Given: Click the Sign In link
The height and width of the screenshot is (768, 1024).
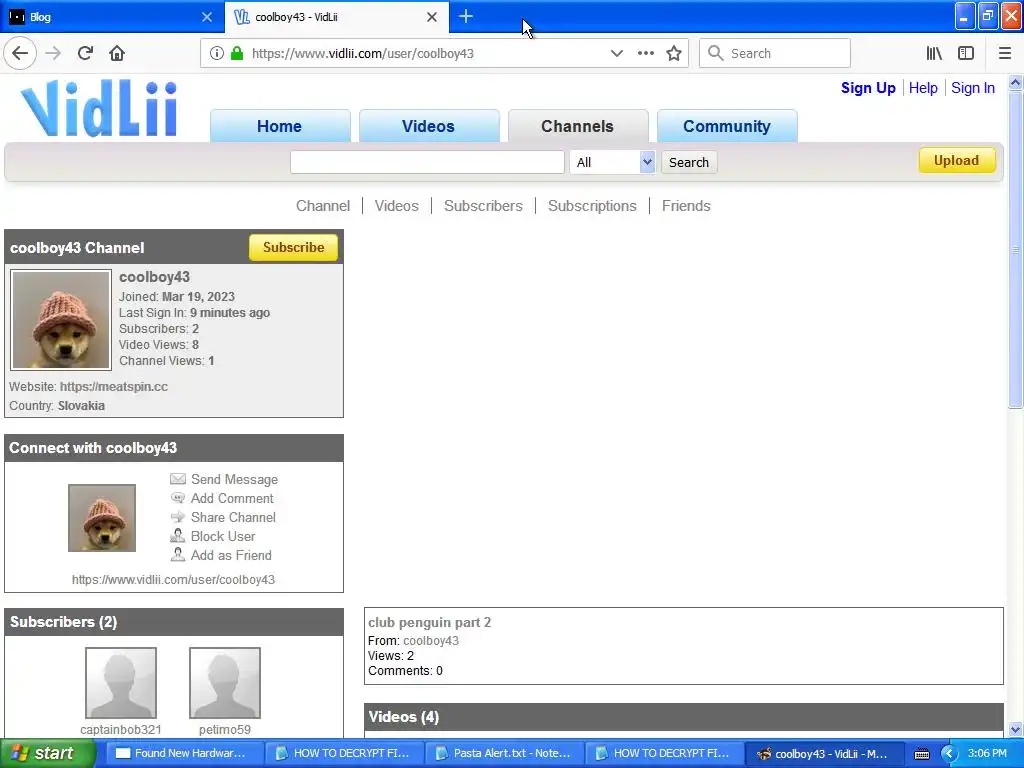Looking at the screenshot, I should 972,88.
